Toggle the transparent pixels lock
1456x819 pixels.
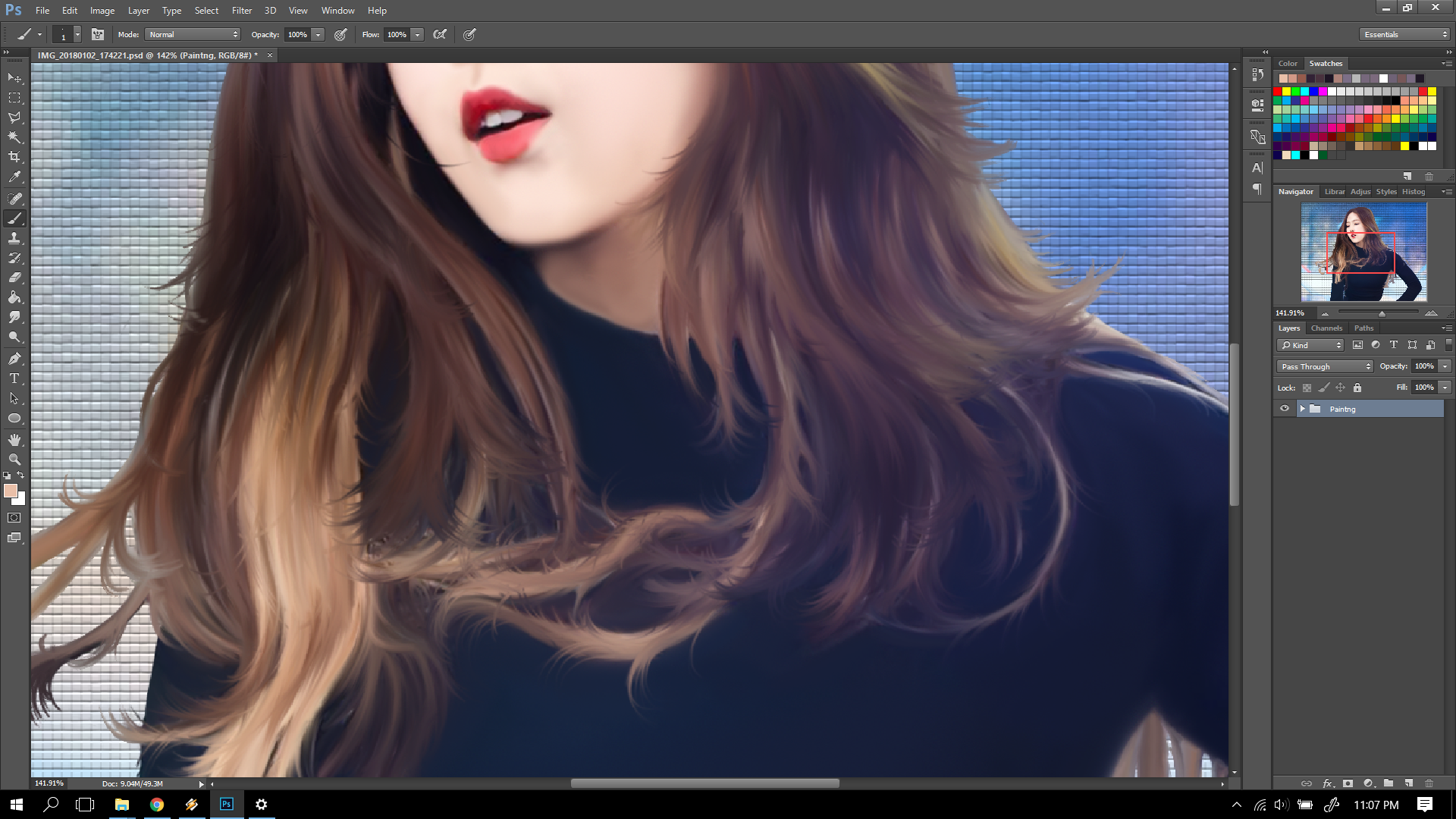tap(1306, 388)
